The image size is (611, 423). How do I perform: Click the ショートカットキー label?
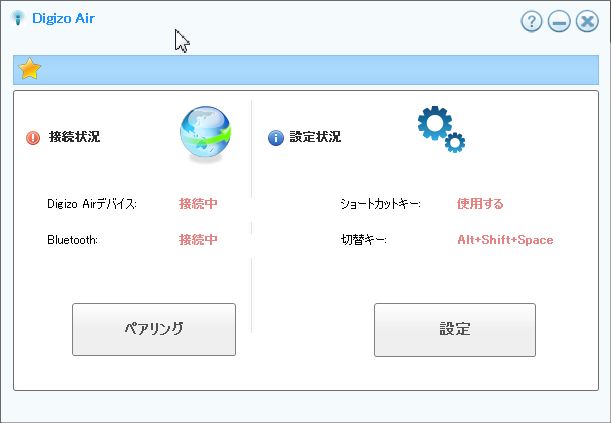tap(380, 204)
